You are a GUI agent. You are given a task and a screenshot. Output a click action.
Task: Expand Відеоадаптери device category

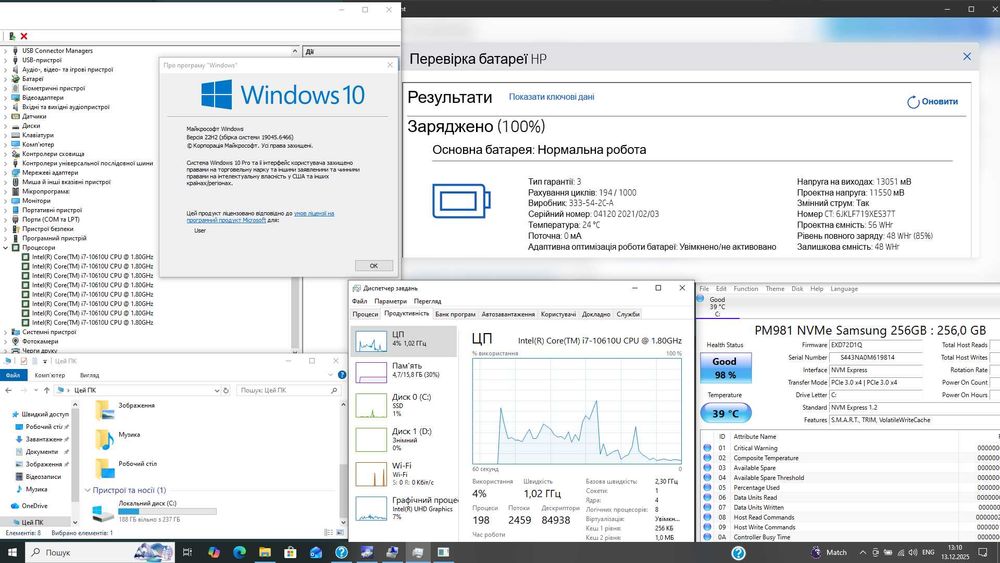(x=6, y=98)
